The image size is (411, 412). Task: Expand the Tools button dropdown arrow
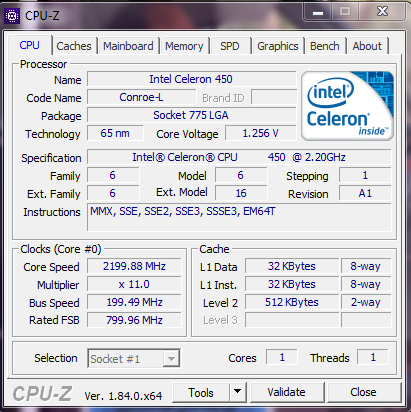[238, 391]
